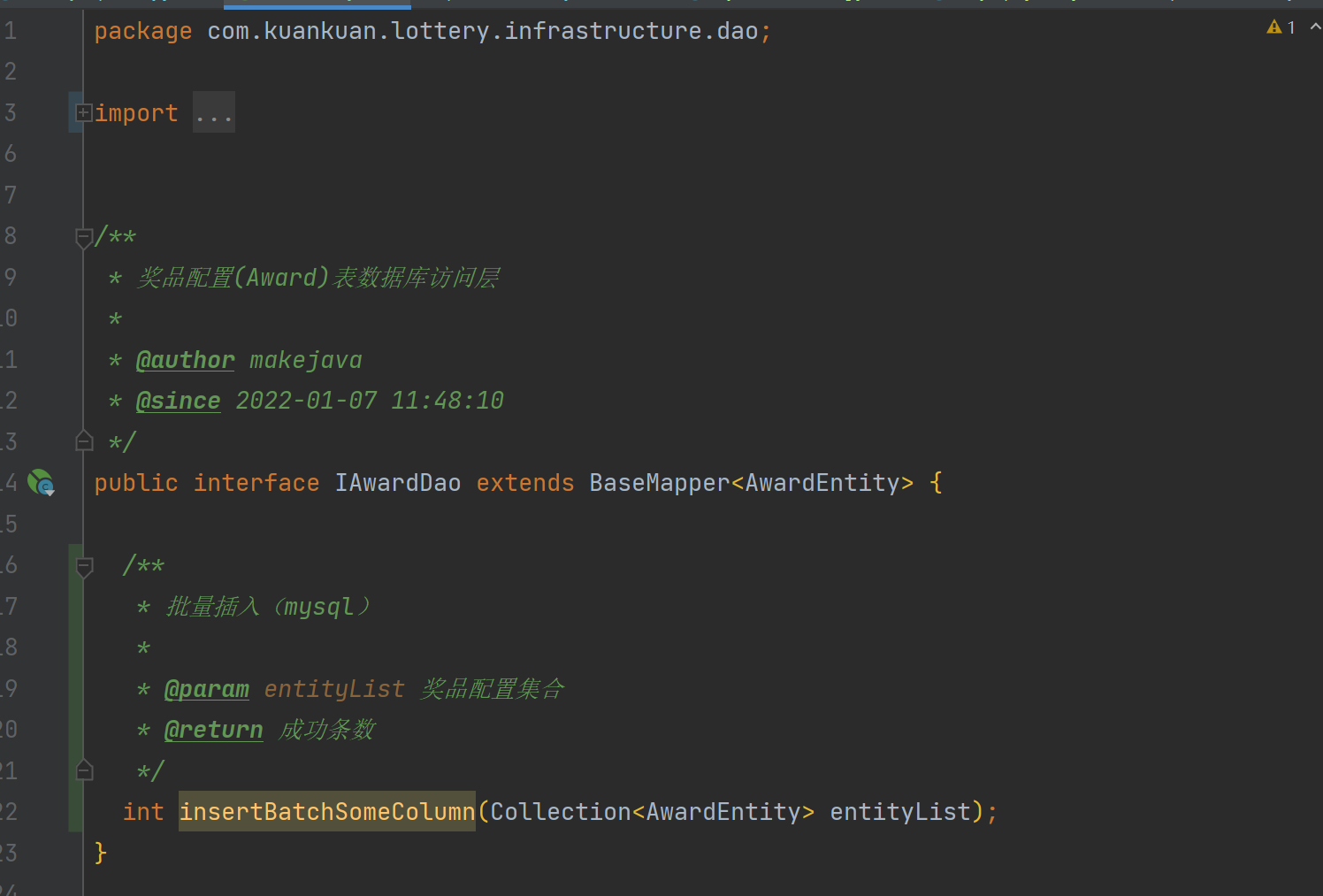Expand the folded import statements
The width and height of the screenshot is (1323, 896).
click(84, 112)
